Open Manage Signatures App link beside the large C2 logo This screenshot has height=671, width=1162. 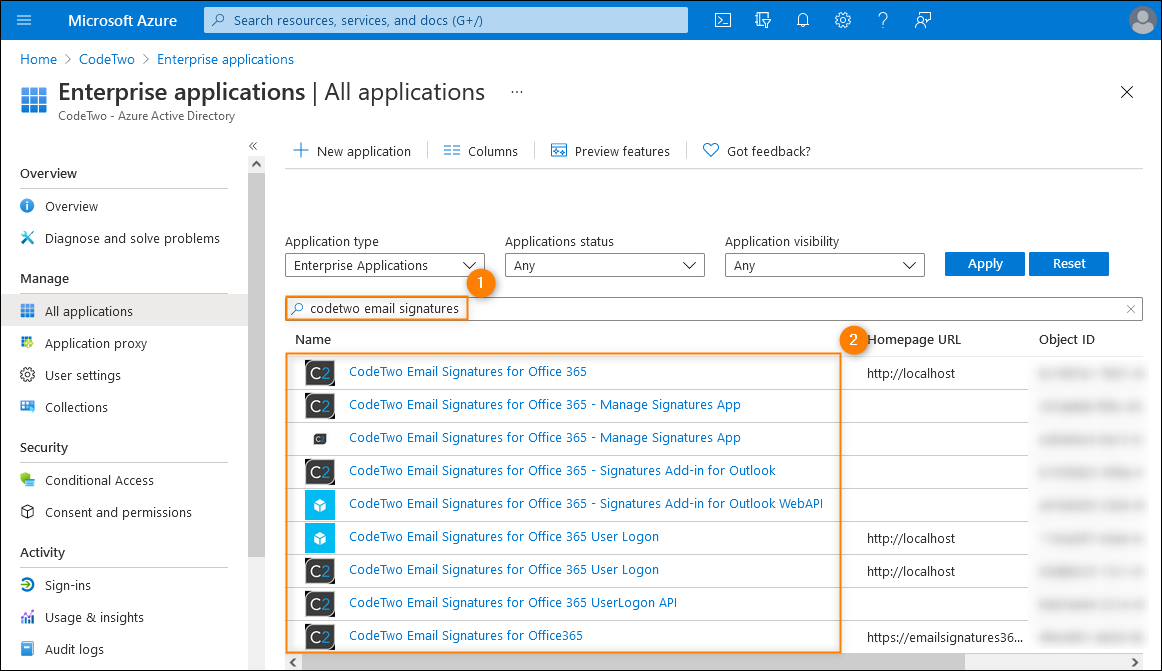point(545,405)
